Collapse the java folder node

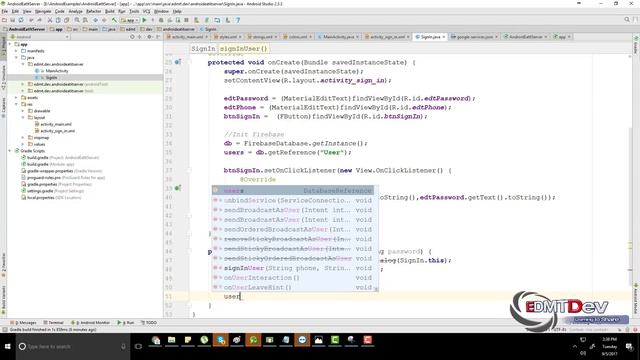[x=16, y=58]
